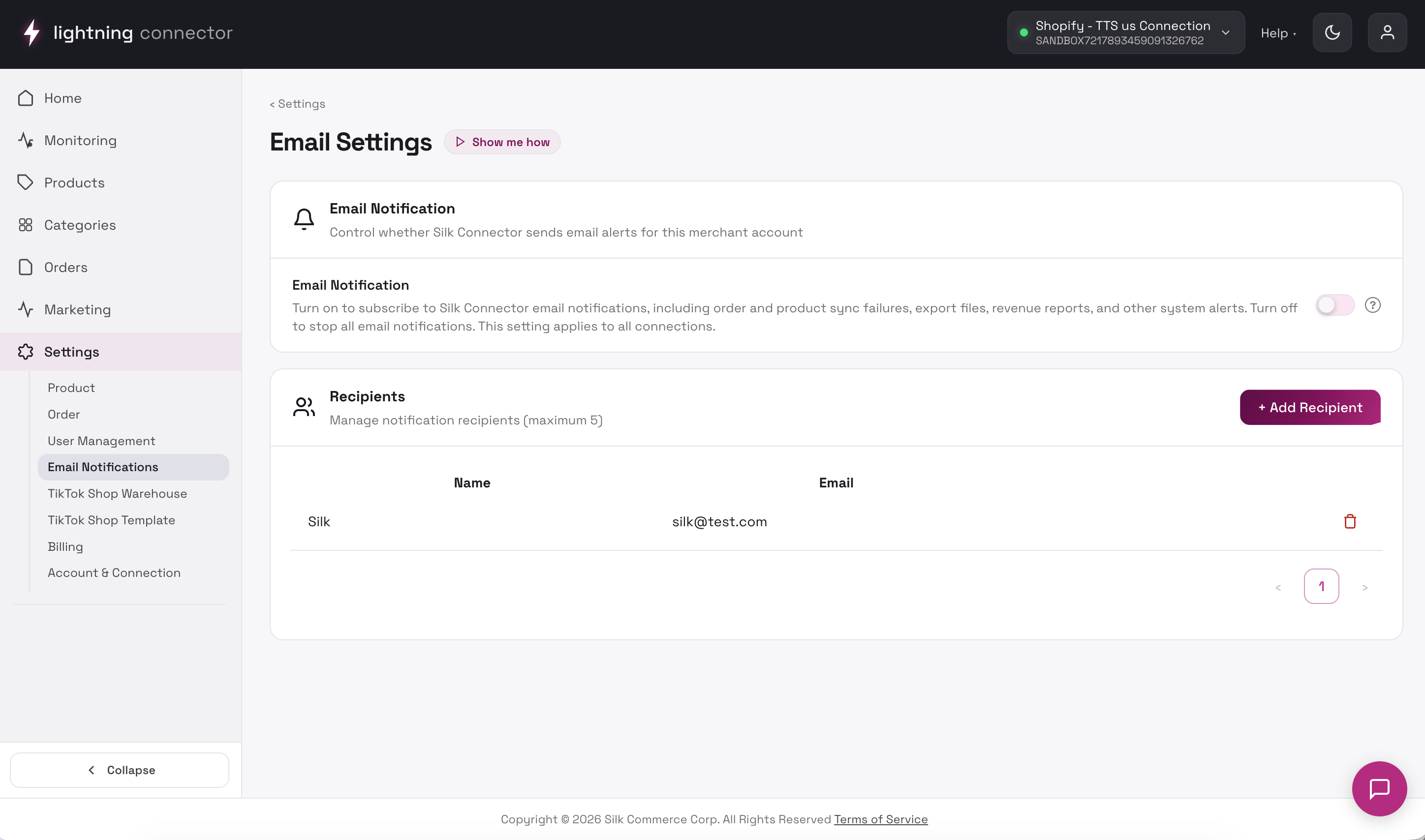Click the Add Recipient button

click(1310, 407)
